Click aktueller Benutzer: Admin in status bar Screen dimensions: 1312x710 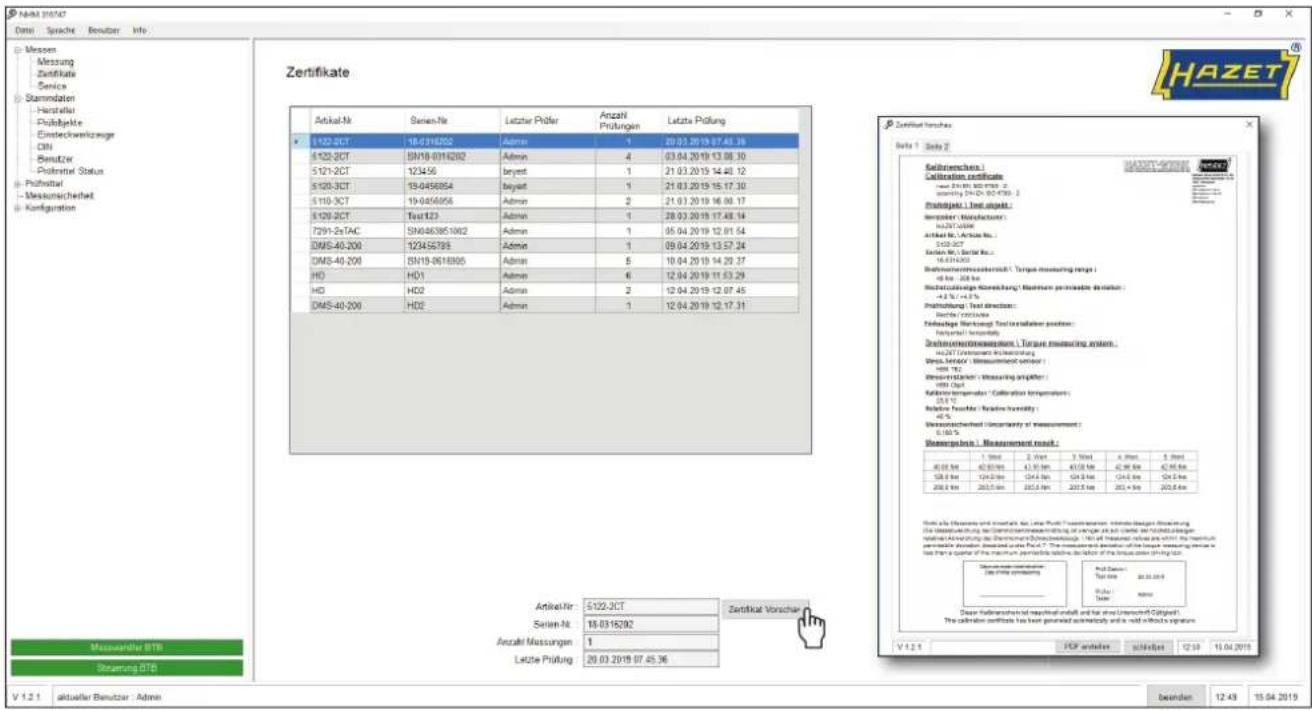109,696
